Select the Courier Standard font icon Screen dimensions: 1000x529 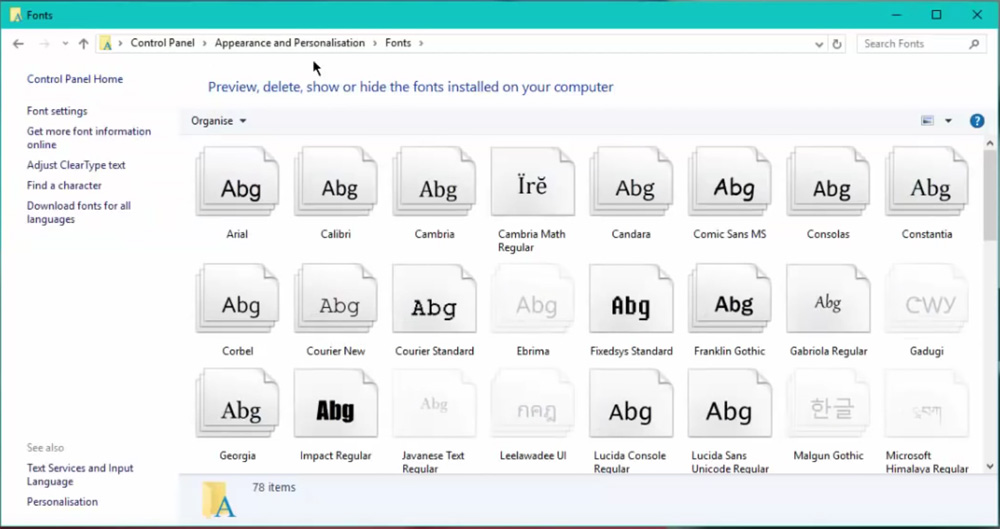point(434,299)
